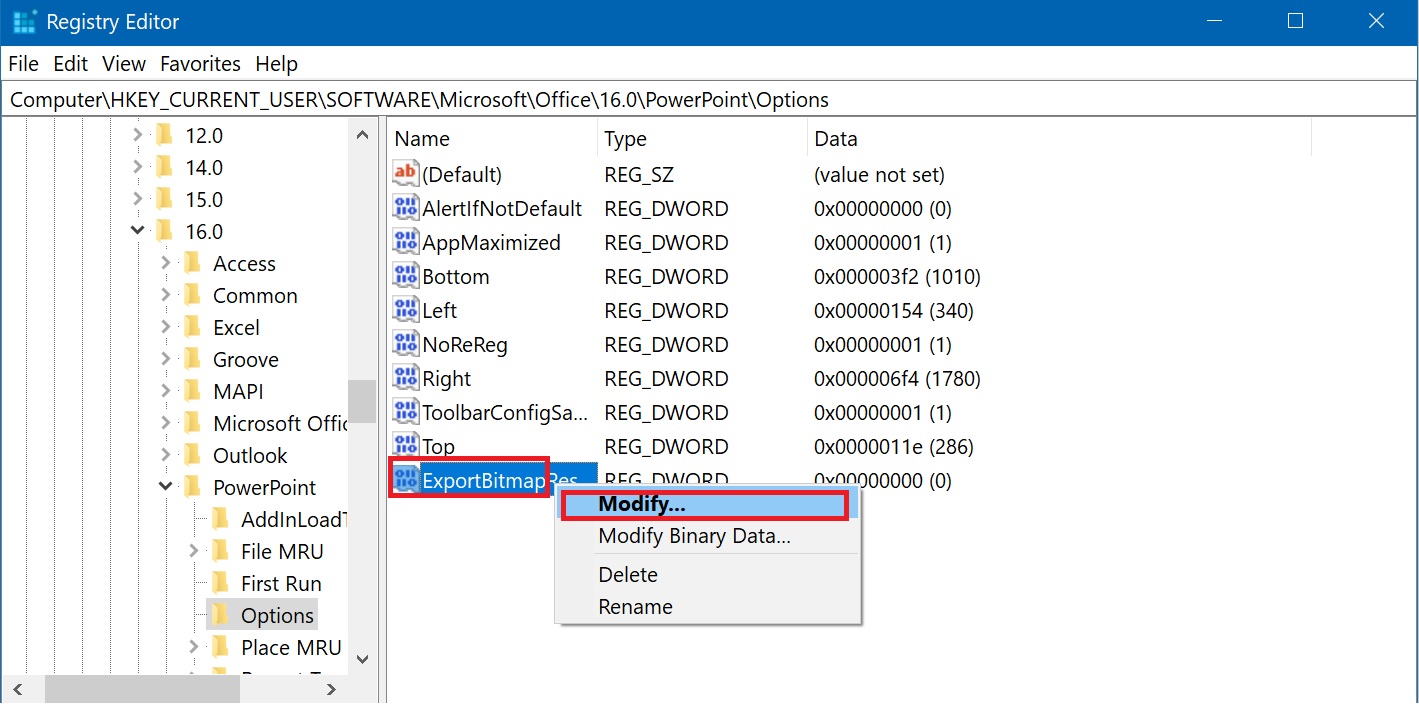This screenshot has height=715, width=1419.
Task: Click Delete in the context menu
Action: point(628,575)
